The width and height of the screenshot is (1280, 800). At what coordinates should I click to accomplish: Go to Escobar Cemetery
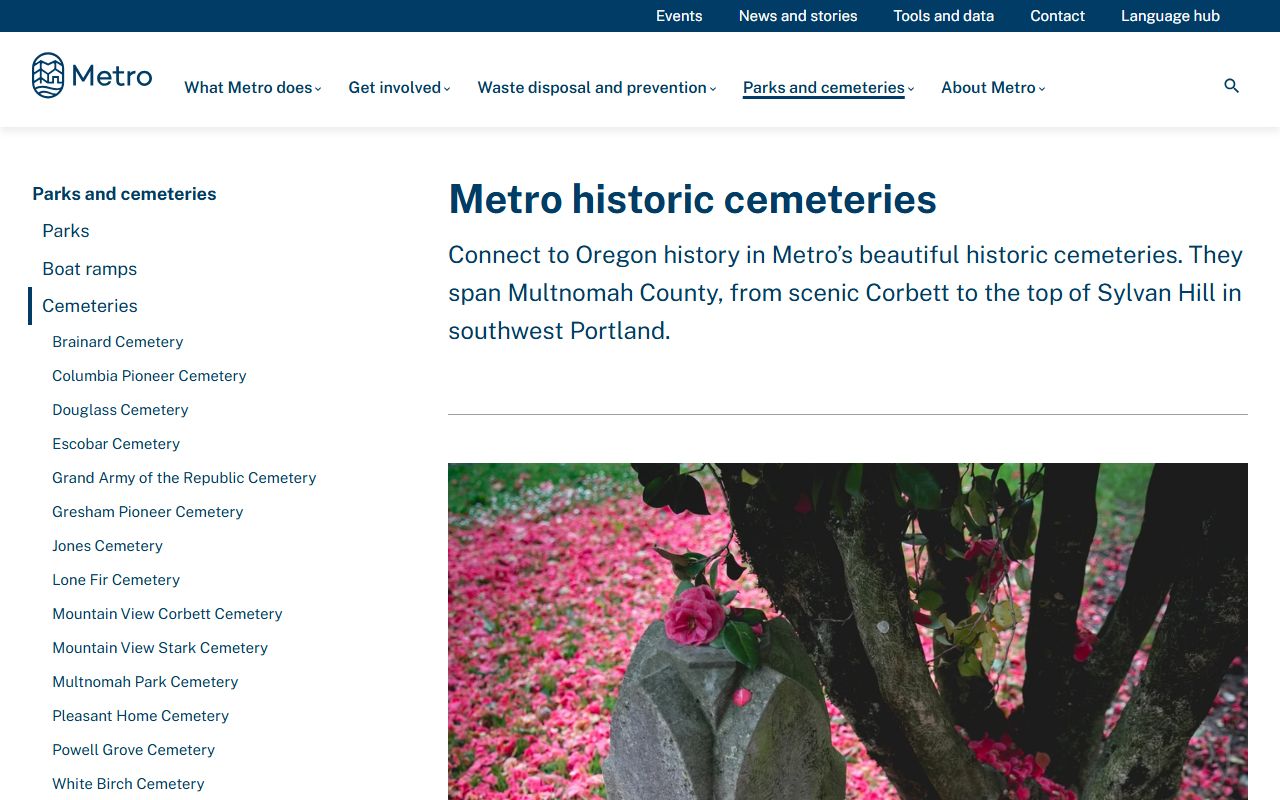click(x=116, y=444)
